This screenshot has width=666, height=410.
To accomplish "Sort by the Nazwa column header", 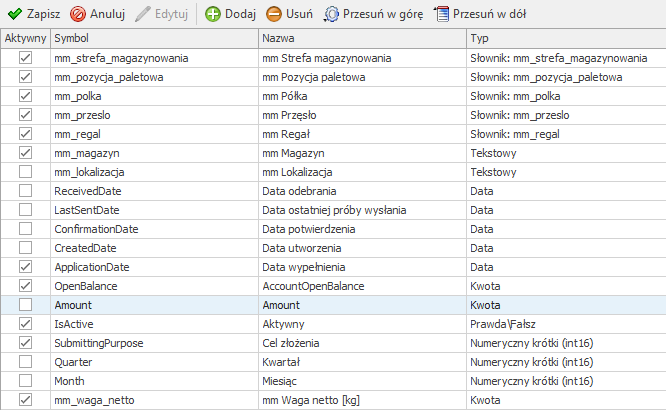I will tap(361, 38).
